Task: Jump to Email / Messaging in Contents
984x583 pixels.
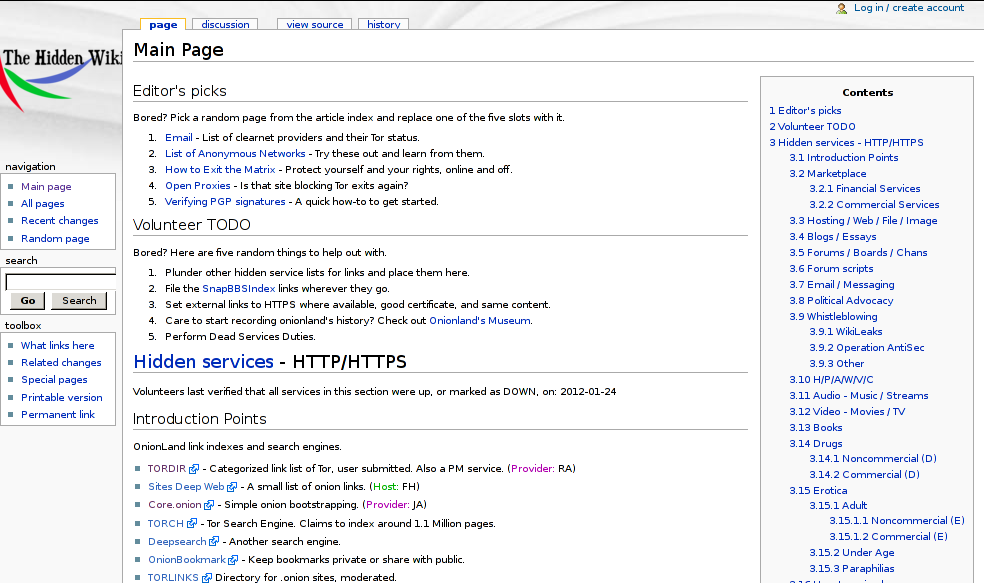Action: click(841, 285)
